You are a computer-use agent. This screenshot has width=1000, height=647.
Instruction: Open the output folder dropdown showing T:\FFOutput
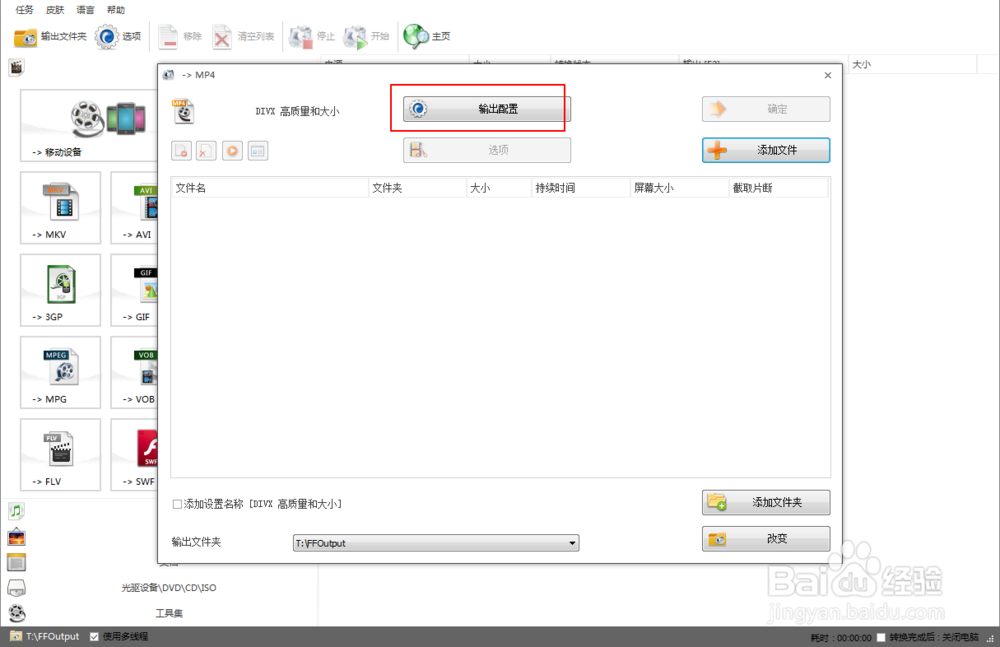572,543
